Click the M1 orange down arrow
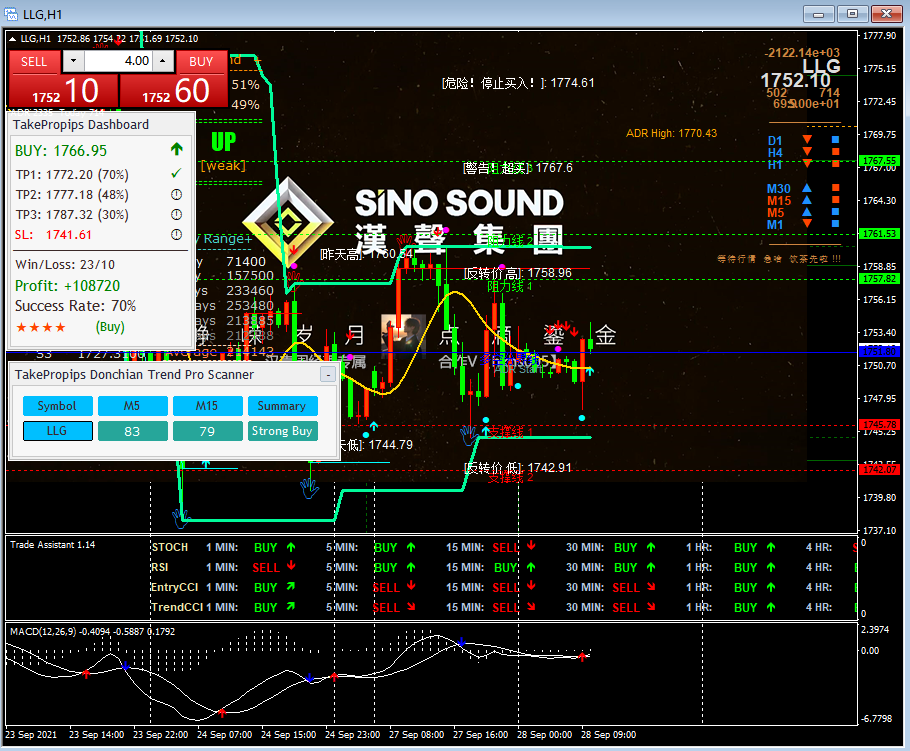910x751 pixels. tap(807, 224)
